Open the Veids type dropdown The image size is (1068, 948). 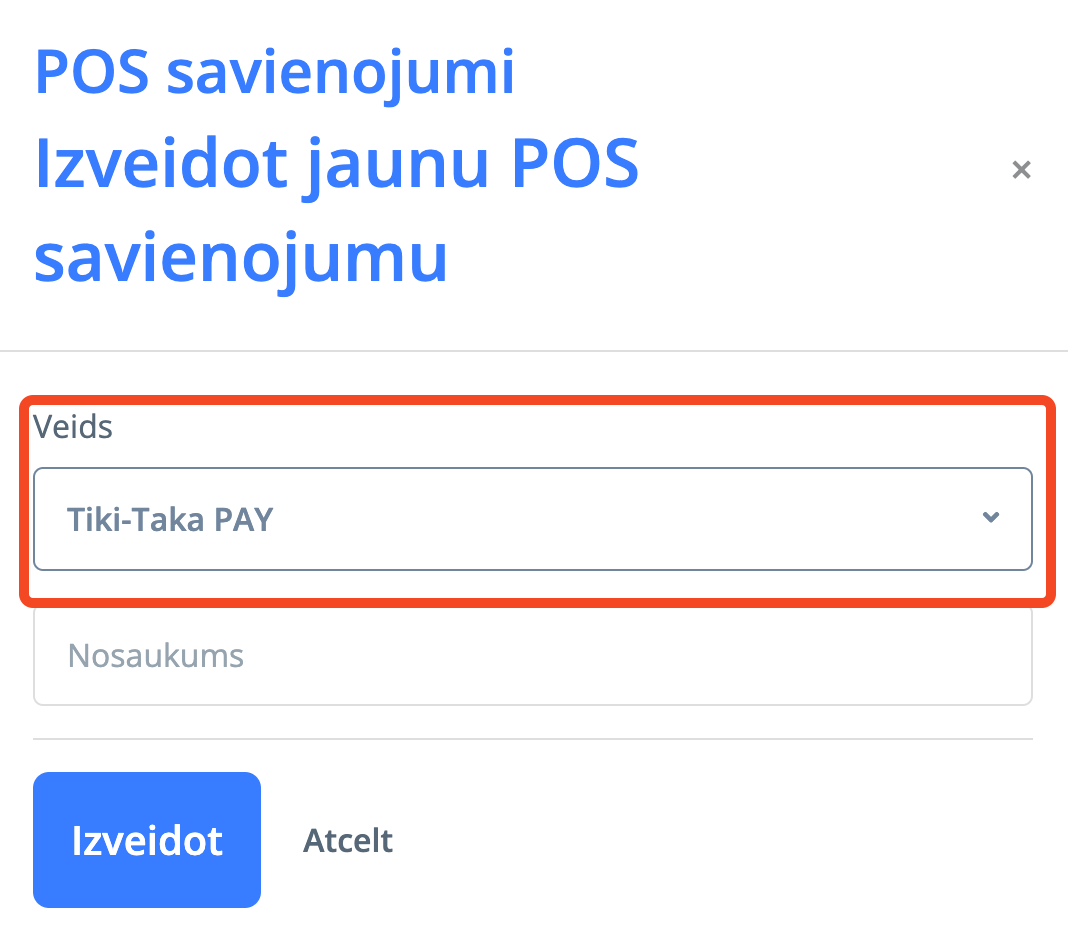tap(533, 519)
